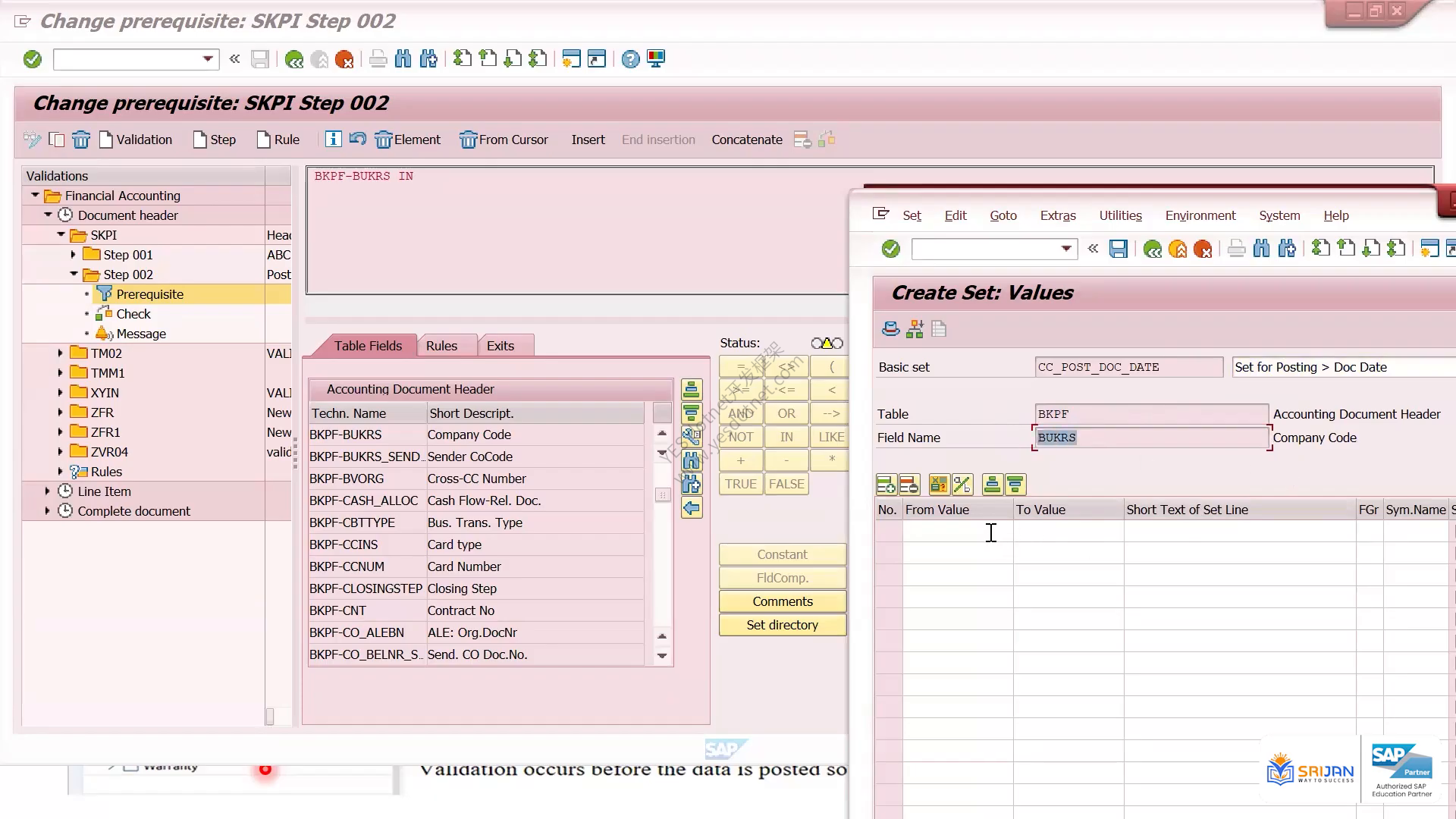
Task: Click the Comments button
Action: (x=783, y=601)
